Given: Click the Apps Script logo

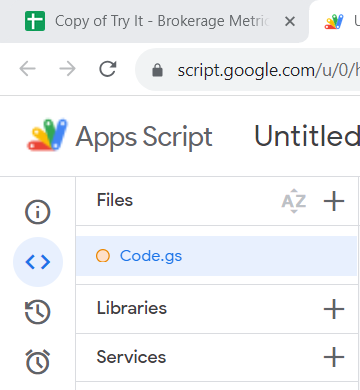Looking at the screenshot, I should [47, 135].
